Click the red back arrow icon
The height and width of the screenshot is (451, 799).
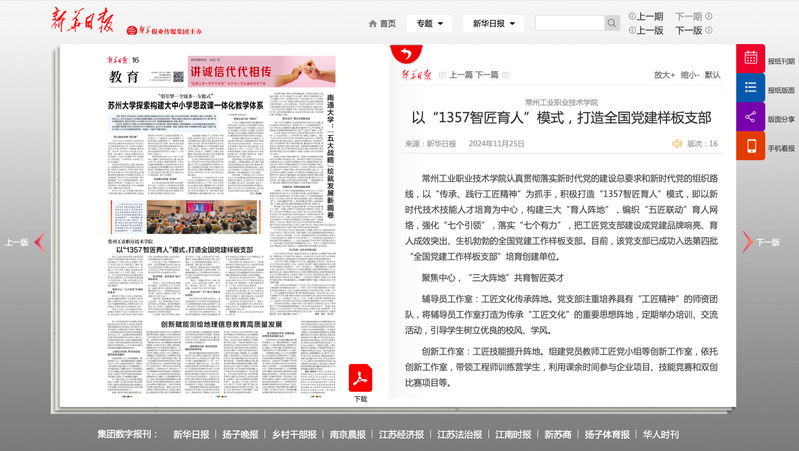(405, 55)
